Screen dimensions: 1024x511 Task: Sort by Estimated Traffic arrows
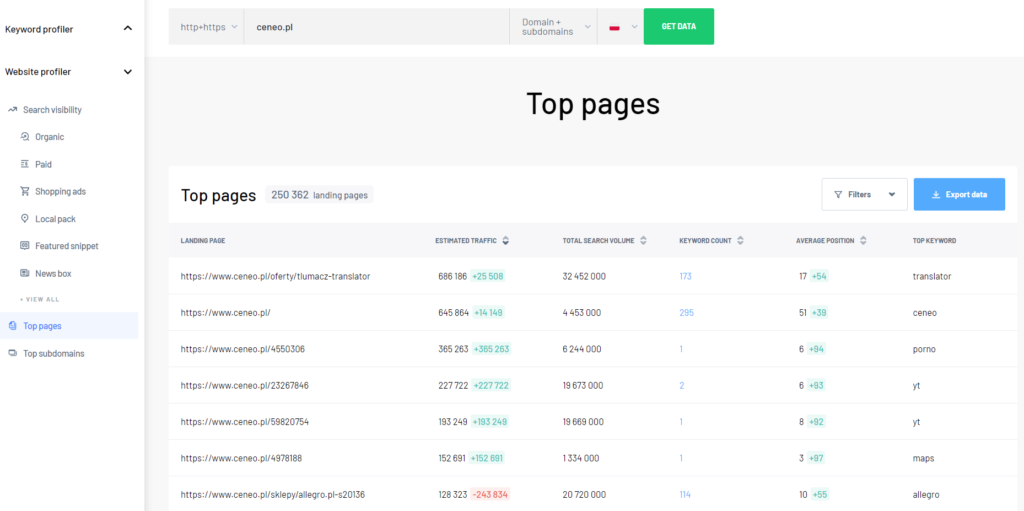point(505,240)
